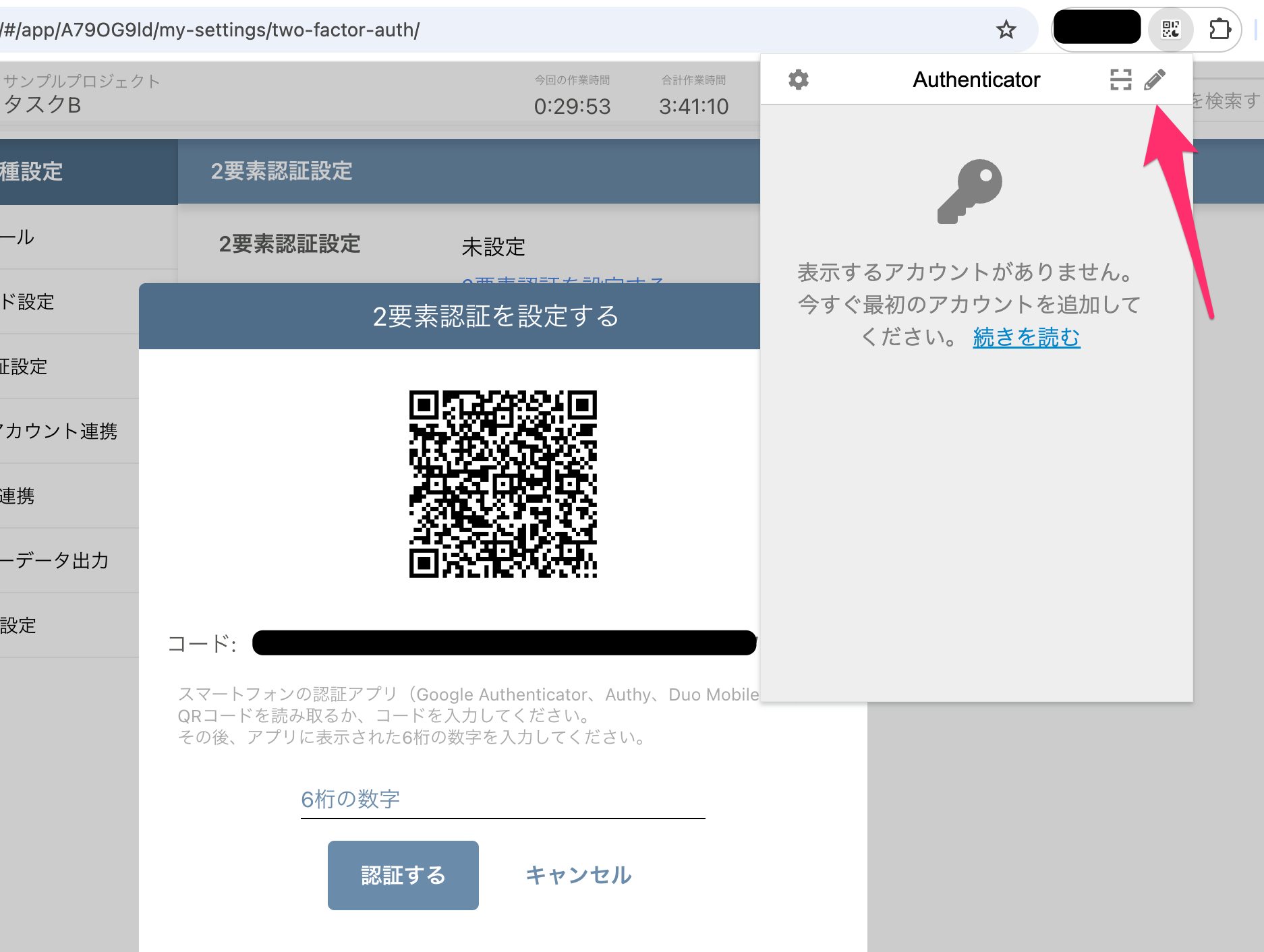Bookmark the page using the star icon
This screenshot has width=1264, height=952.
pos(1005,30)
